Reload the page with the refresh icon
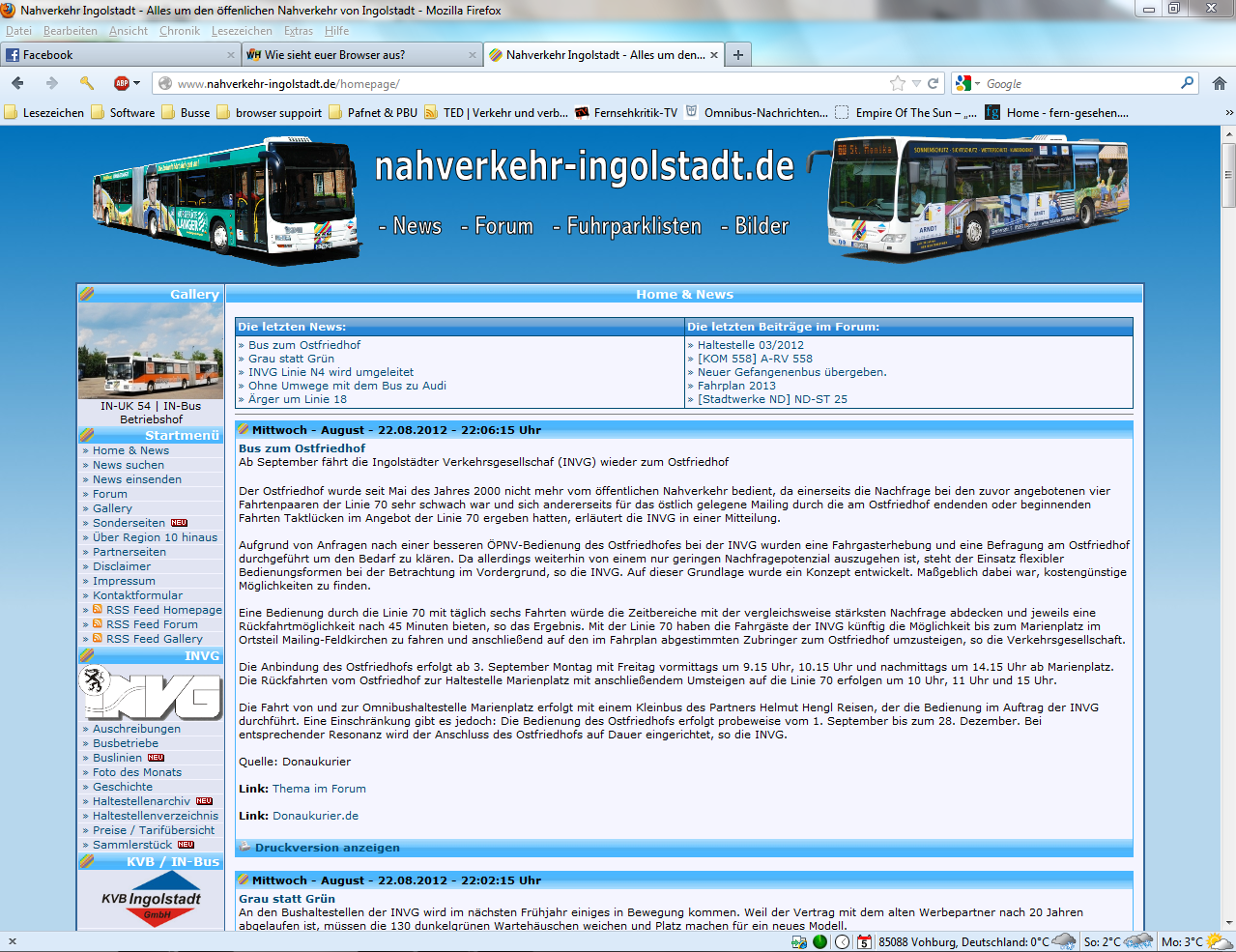The image size is (1236, 952). (934, 83)
